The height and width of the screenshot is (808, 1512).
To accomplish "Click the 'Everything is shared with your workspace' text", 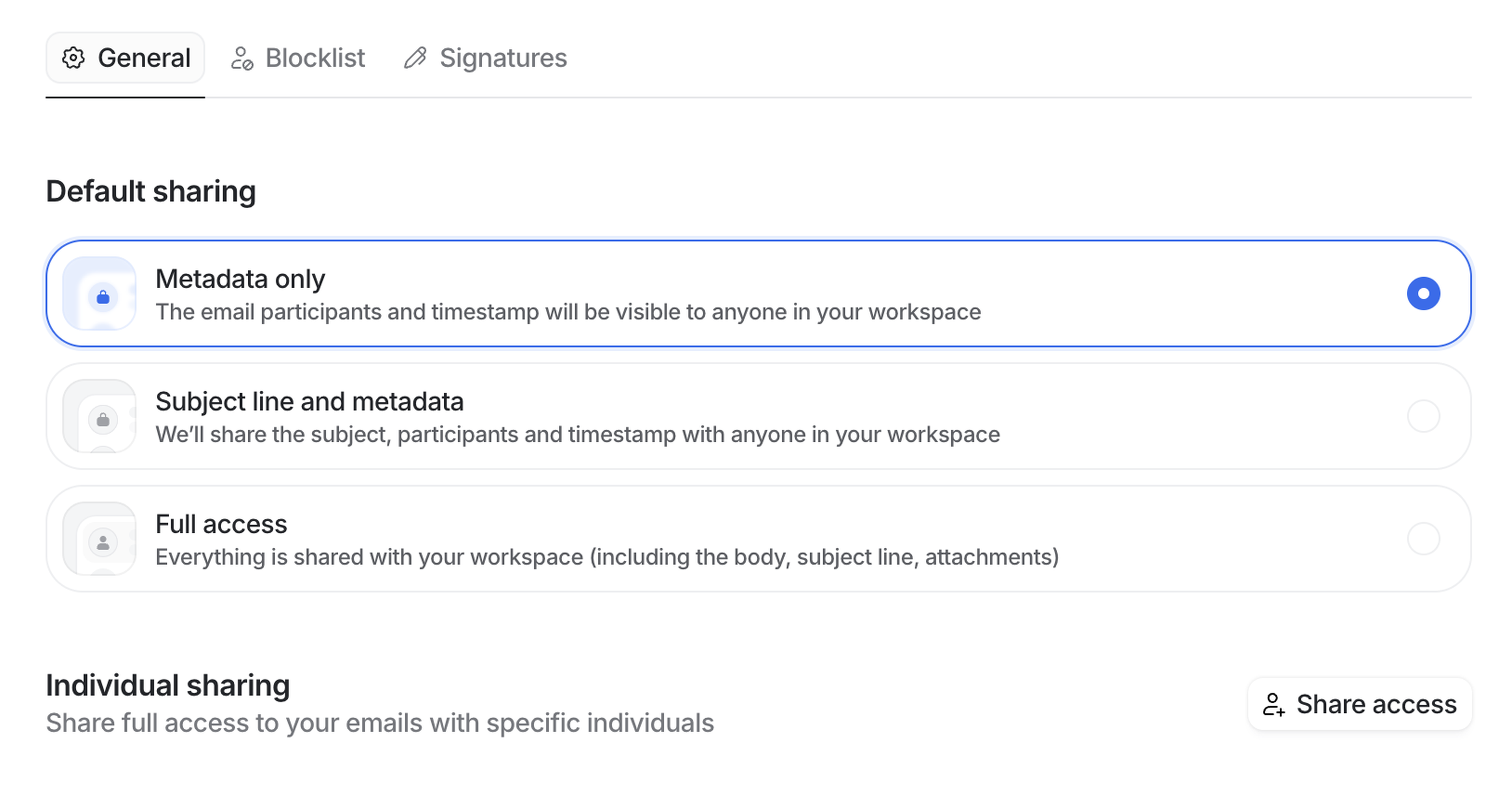I will [606, 558].
